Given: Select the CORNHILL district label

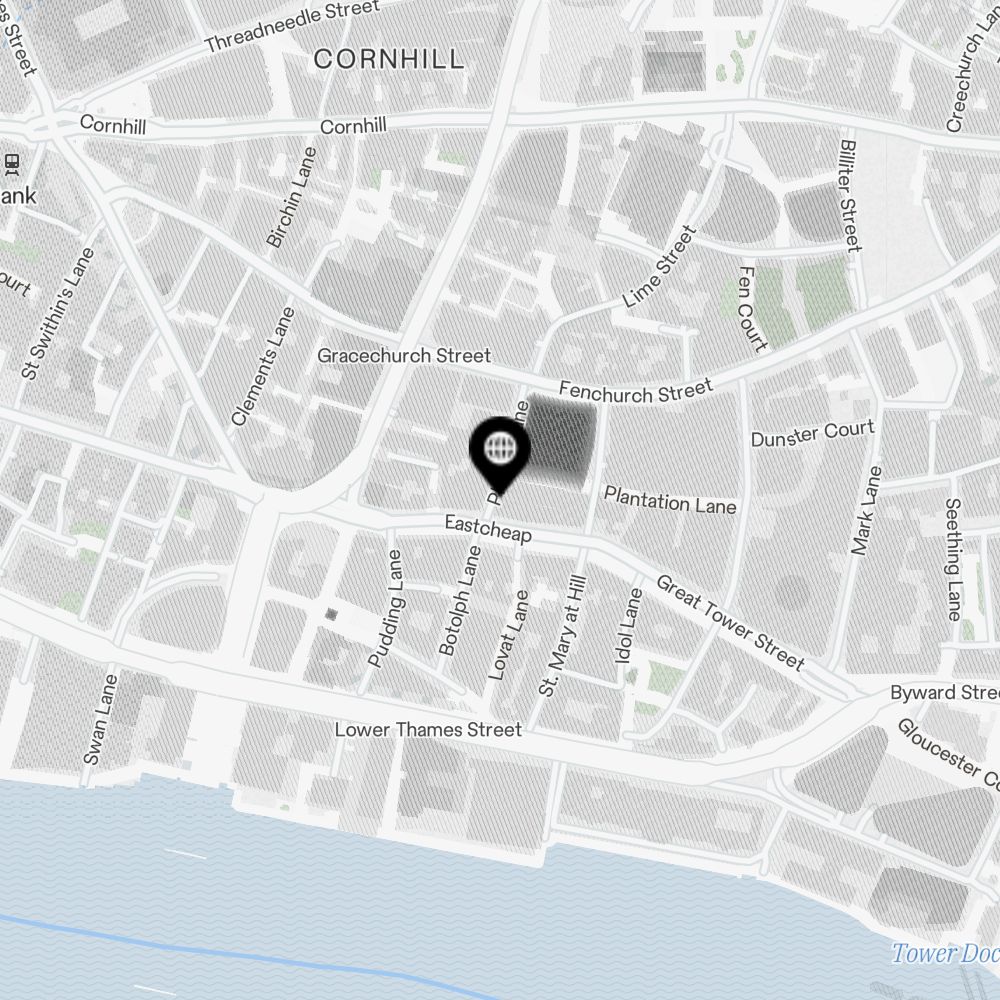Looking at the screenshot, I should point(388,59).
